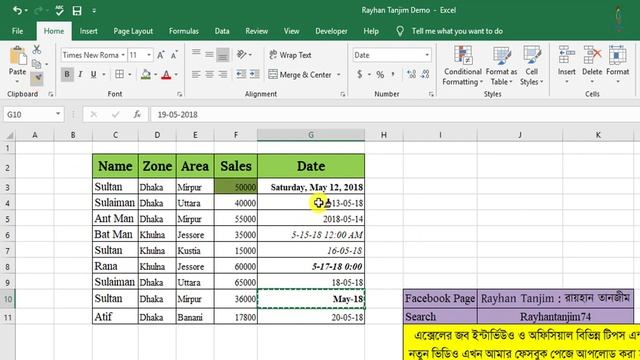Open Format cells menu
Screen dimensions: 640x360
(x=618, y=64)
